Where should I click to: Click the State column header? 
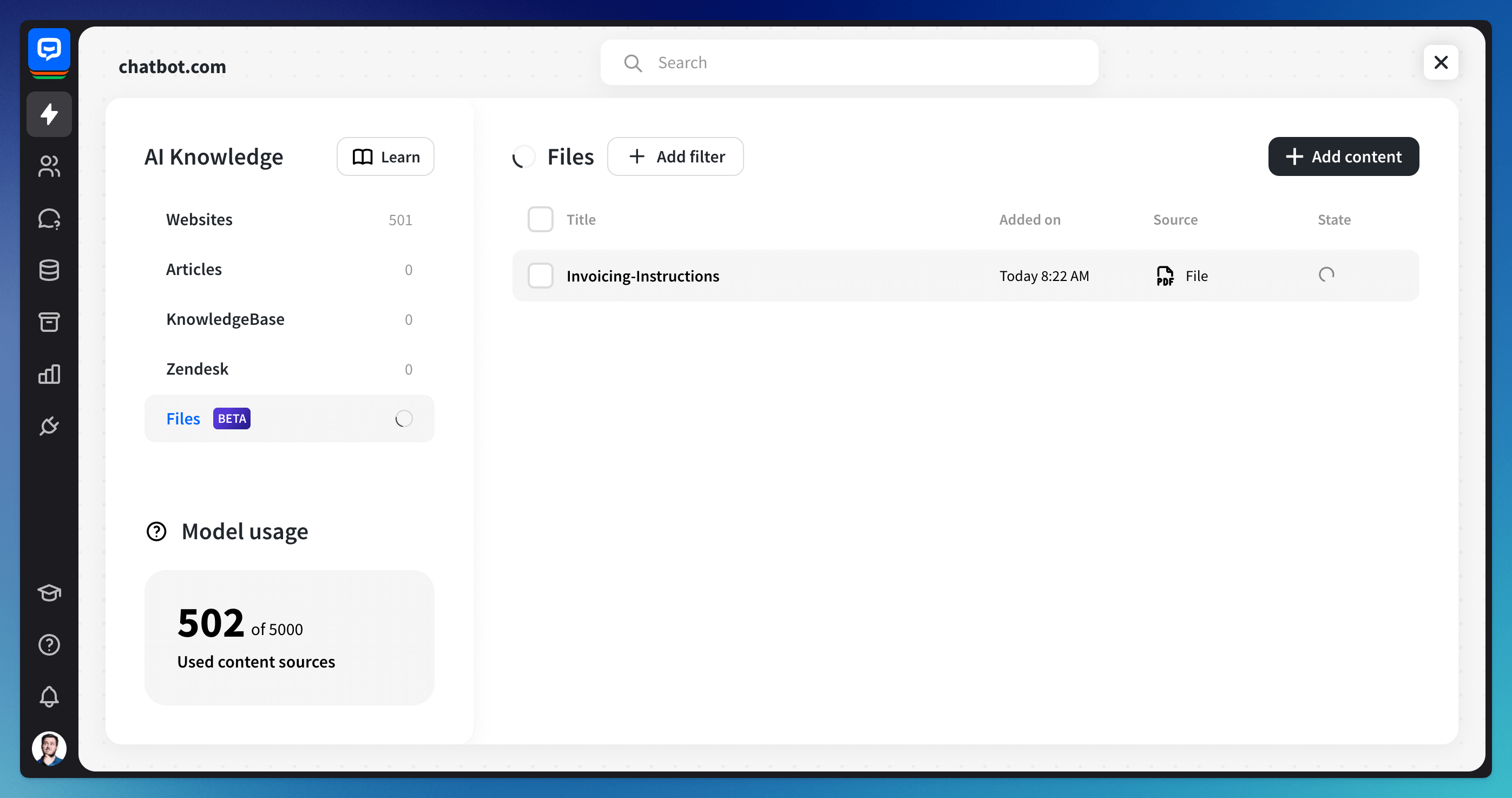pyautogui.click(x=1334, y=220)
